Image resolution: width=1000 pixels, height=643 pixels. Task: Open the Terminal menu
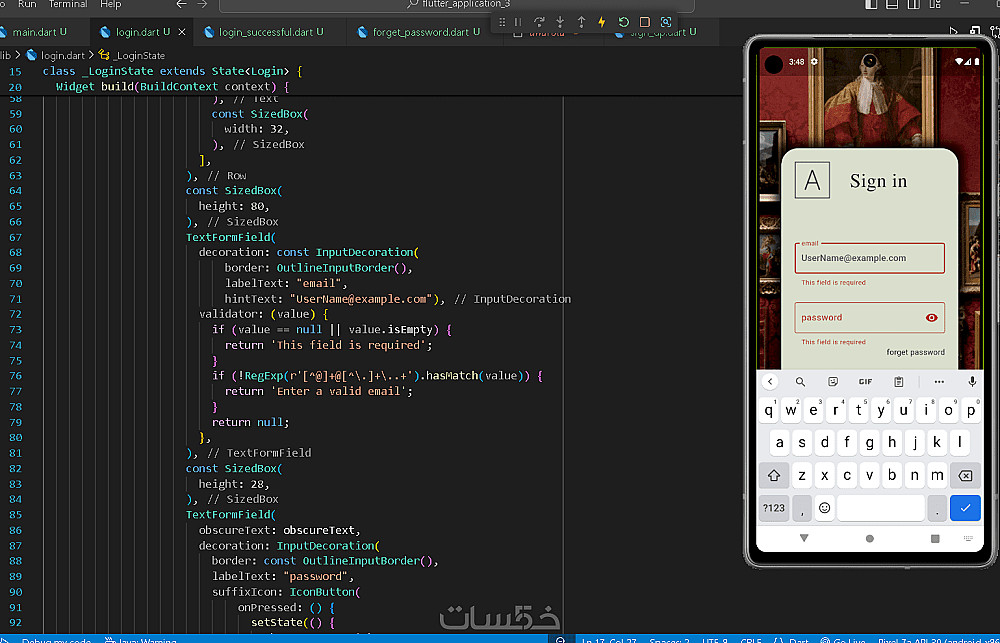coord(68,5)
